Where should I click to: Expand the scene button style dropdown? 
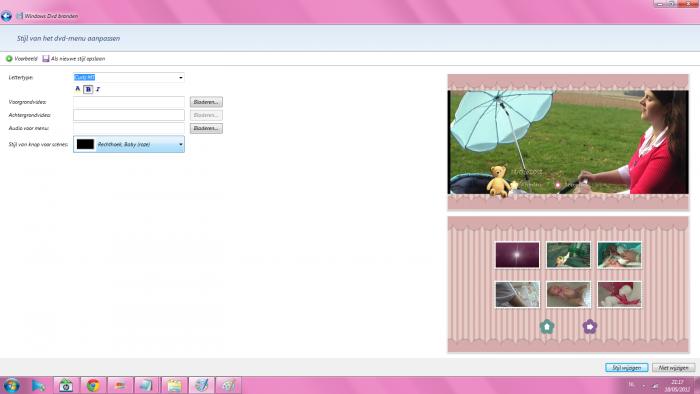180,144
